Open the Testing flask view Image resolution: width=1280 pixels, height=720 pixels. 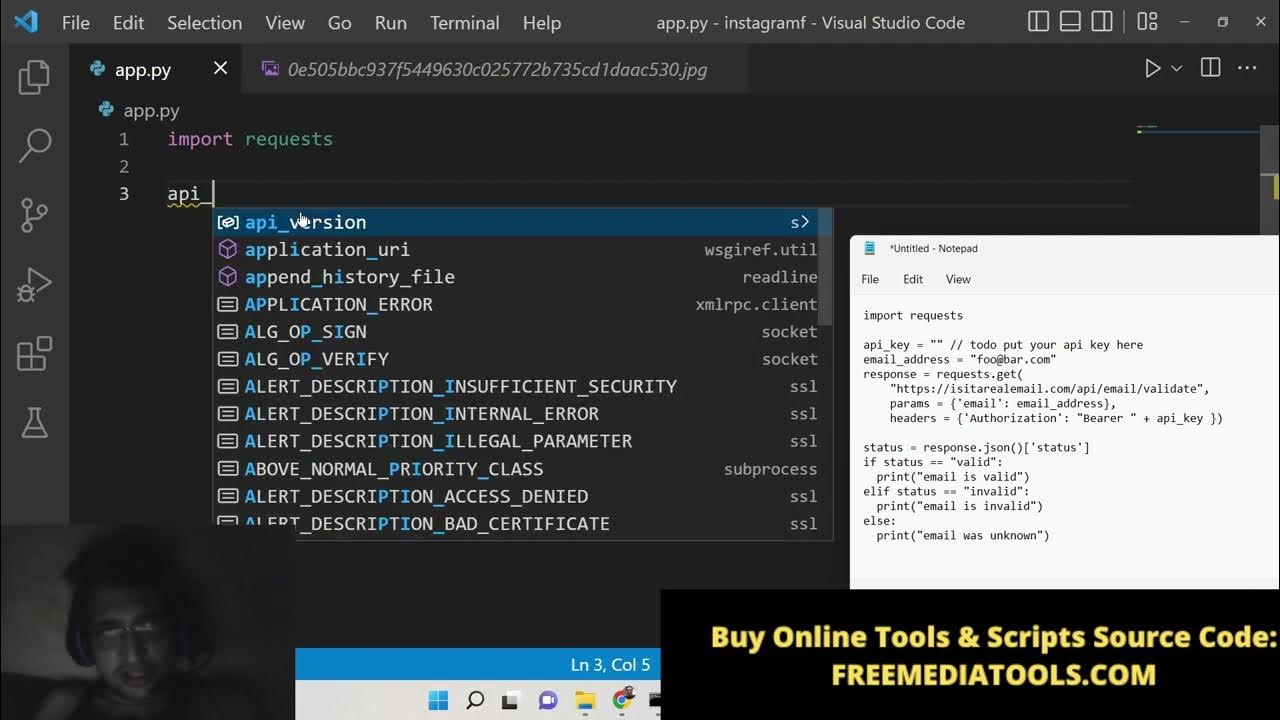point(35,422)
